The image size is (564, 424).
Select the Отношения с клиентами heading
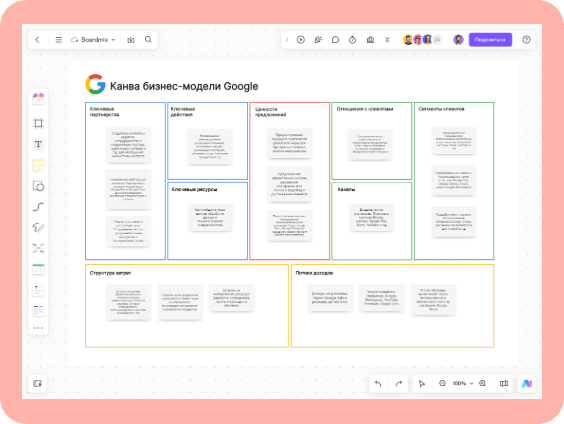(365, 109)
